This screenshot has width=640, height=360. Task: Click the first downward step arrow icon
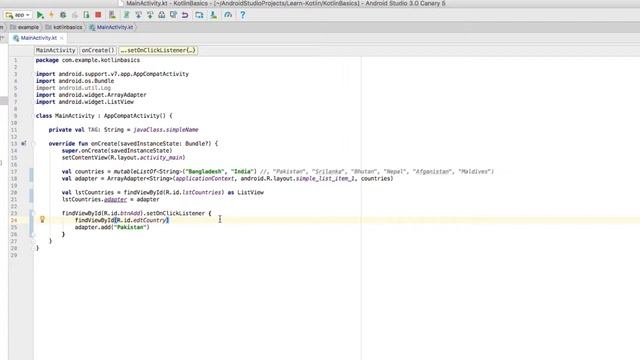pos(138,15)
